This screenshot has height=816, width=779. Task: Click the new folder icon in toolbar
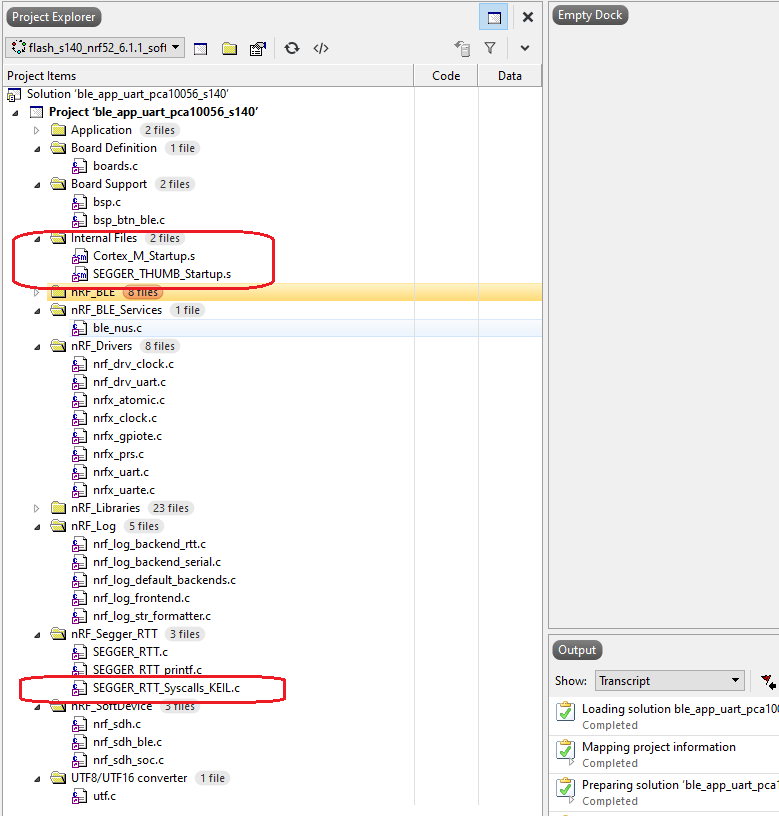[x=229, y=48]
